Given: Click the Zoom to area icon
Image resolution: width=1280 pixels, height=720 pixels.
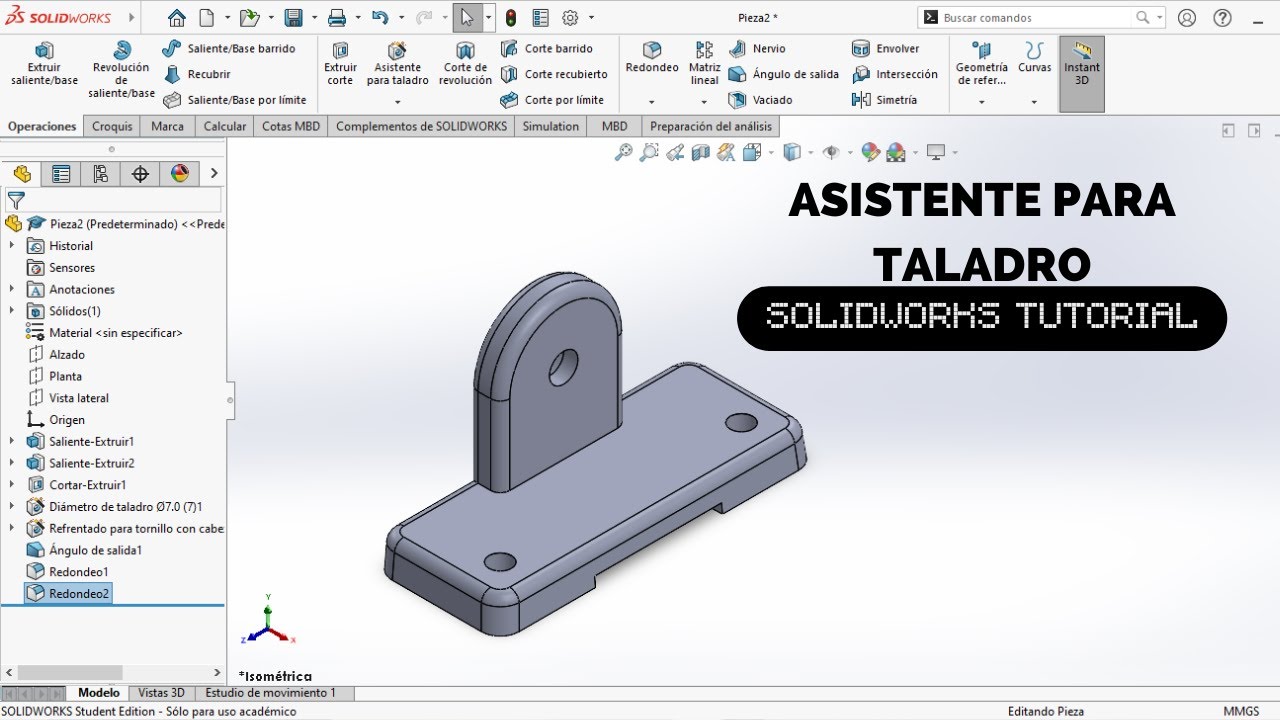Looking at the screenshot, I should [649, 152].
